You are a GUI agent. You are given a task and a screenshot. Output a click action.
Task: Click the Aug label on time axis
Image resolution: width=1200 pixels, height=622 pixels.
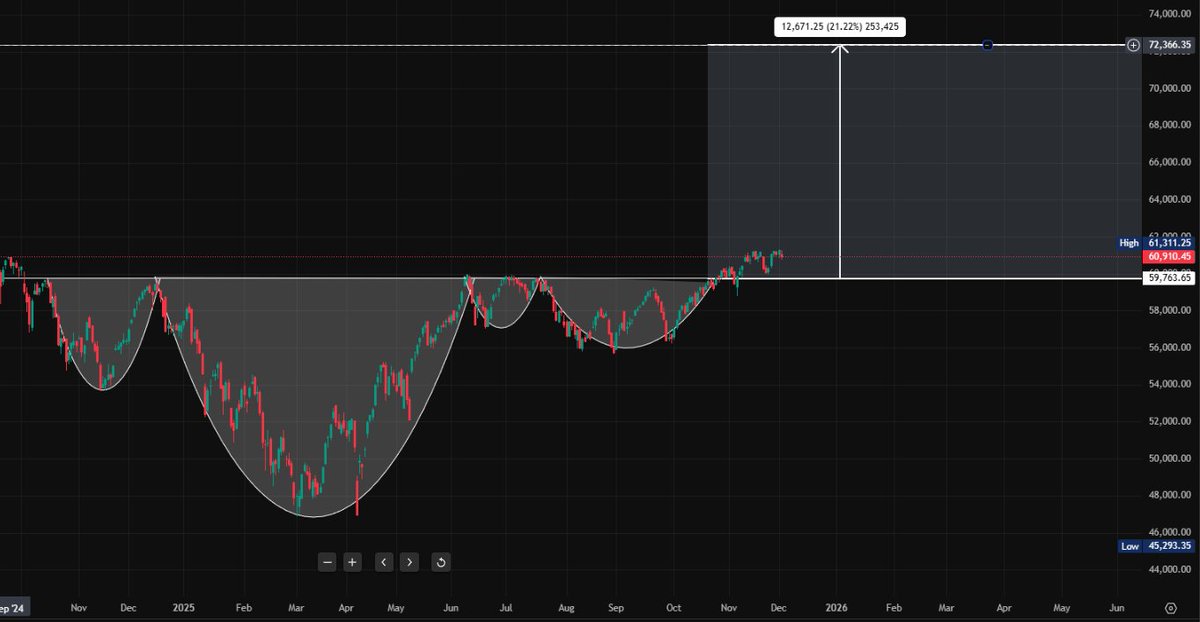566,607
